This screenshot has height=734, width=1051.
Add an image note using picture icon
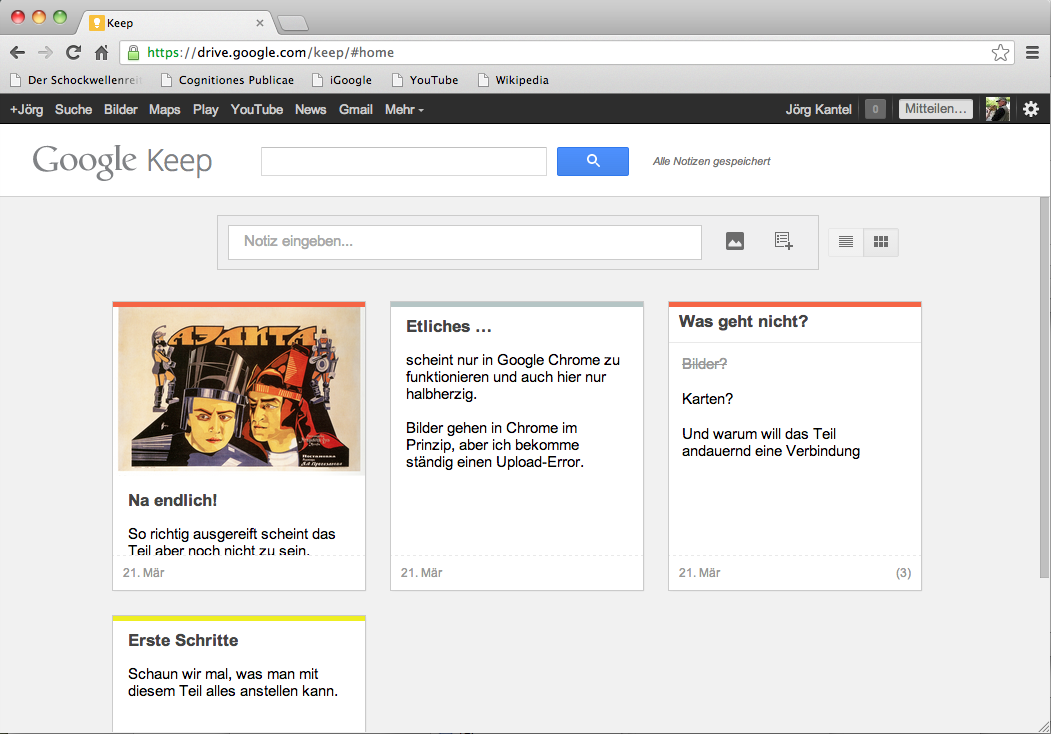click(735, 241)
